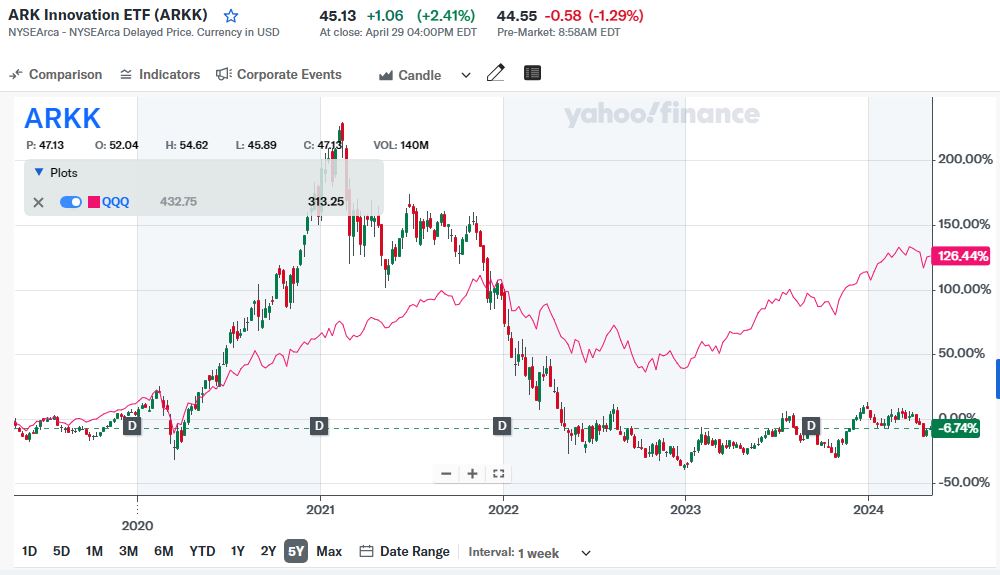Screen dimensions: 1000x575
Task: Click the 432.75 QQQ value in Plots
Action: [179, 202]
